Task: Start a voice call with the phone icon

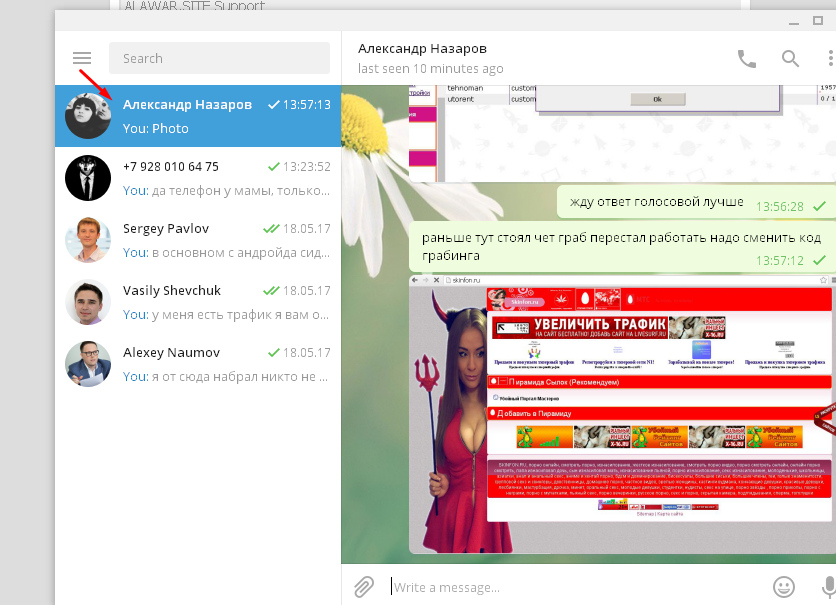Action: (x=746, y=58)
